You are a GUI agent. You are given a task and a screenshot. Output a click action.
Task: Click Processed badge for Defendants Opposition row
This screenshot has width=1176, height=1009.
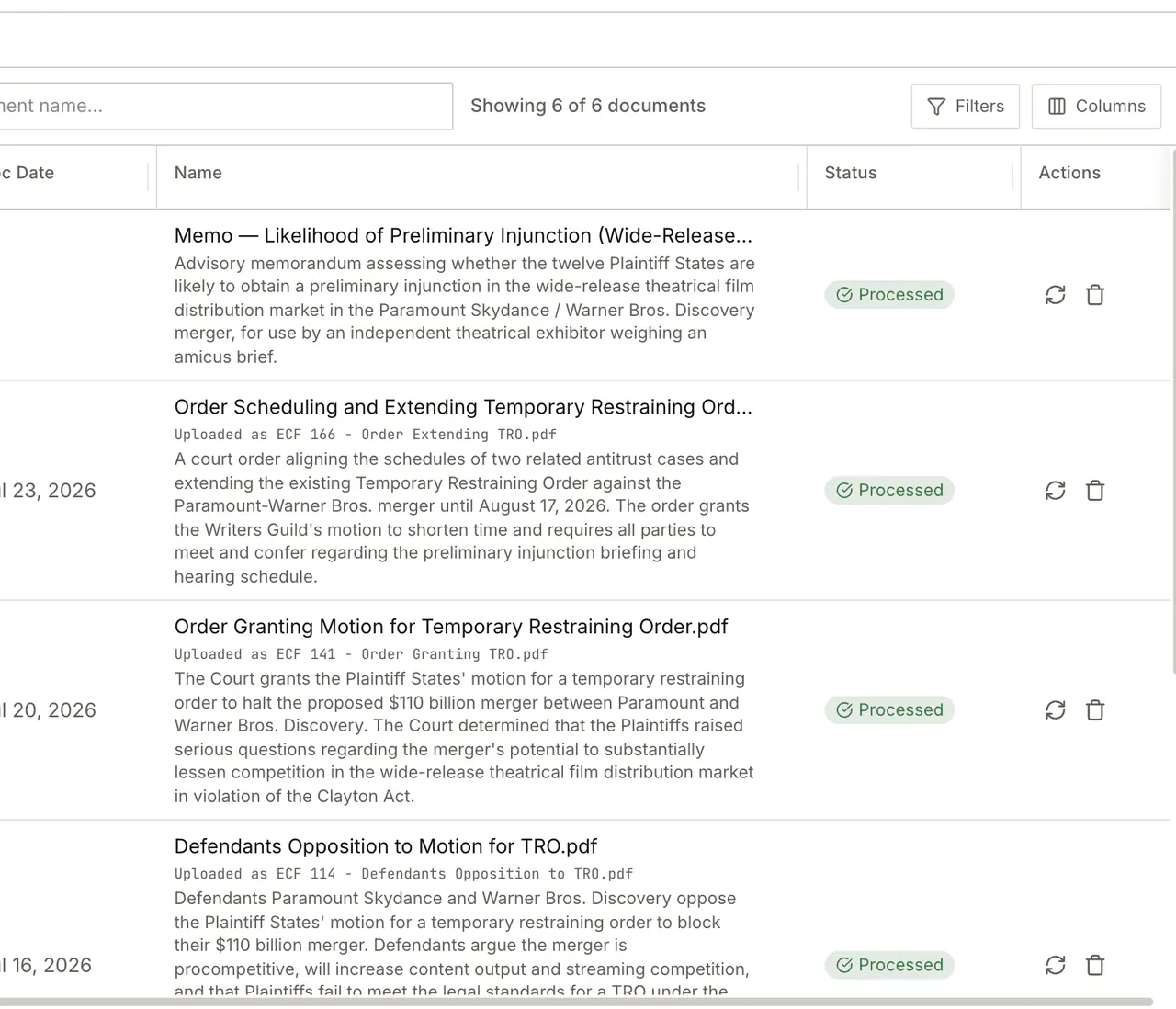pos(889,965)
